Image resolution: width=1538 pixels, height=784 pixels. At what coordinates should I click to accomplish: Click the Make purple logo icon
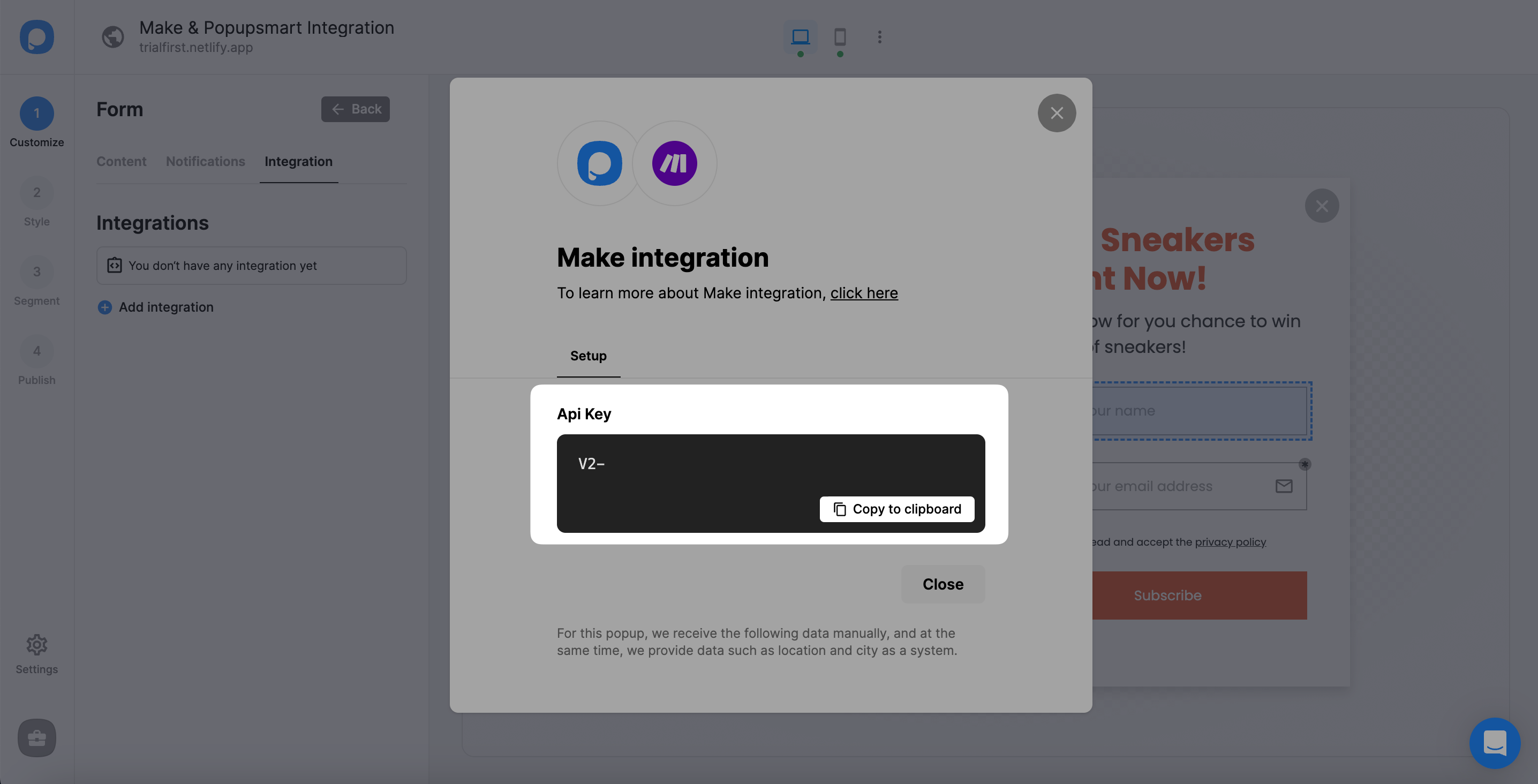675,163
